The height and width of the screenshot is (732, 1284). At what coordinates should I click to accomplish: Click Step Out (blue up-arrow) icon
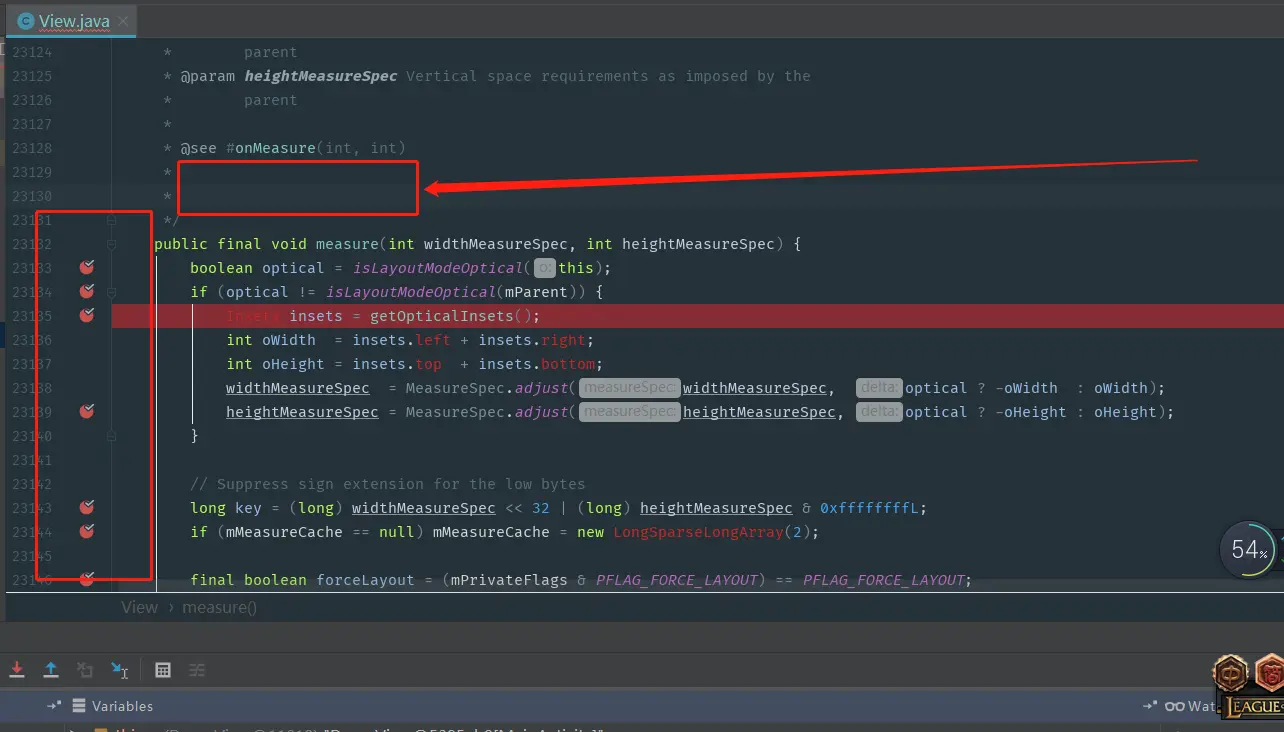pos(51,670)
